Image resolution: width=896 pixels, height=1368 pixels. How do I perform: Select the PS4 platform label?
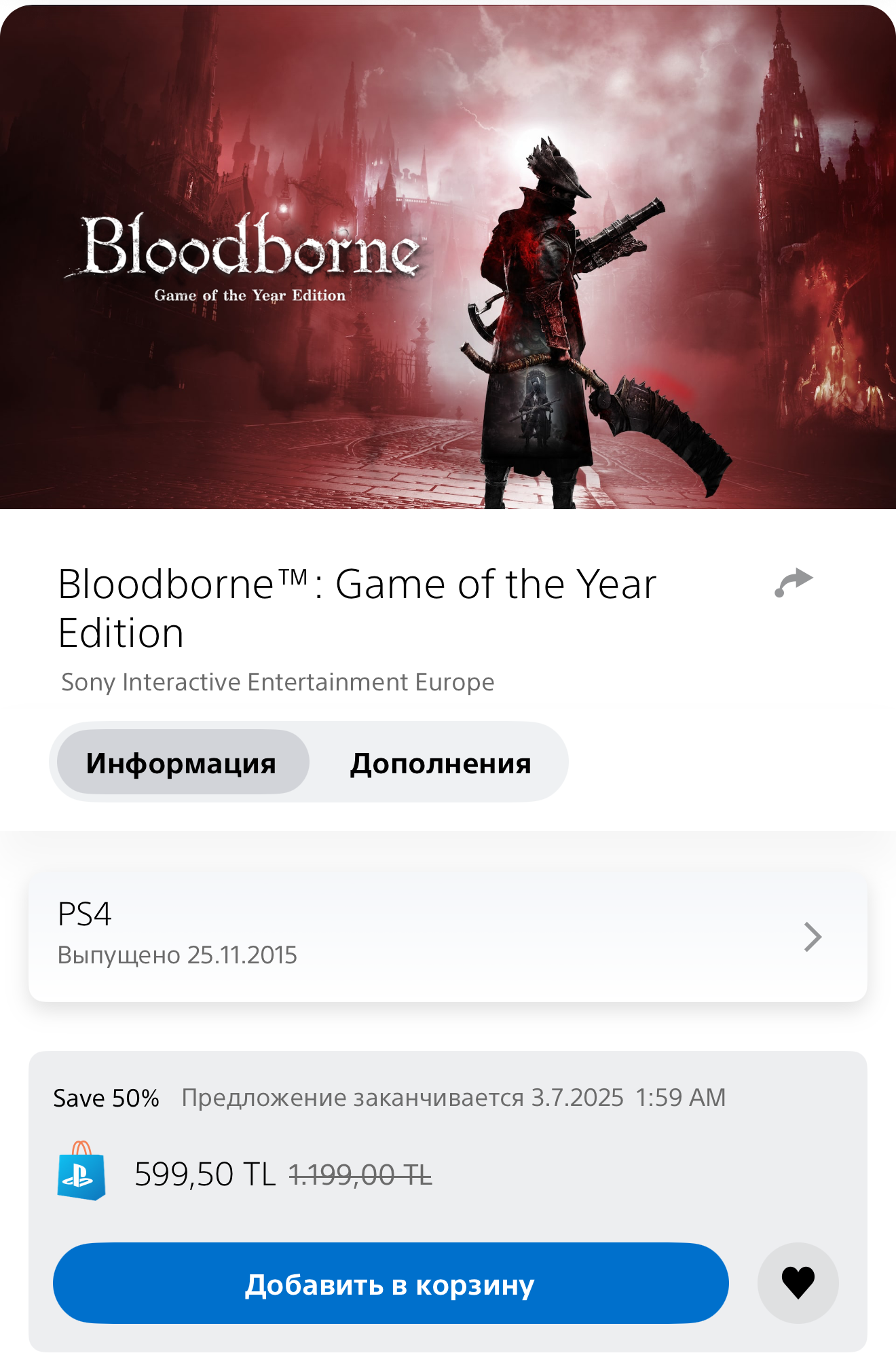point(84,914)
